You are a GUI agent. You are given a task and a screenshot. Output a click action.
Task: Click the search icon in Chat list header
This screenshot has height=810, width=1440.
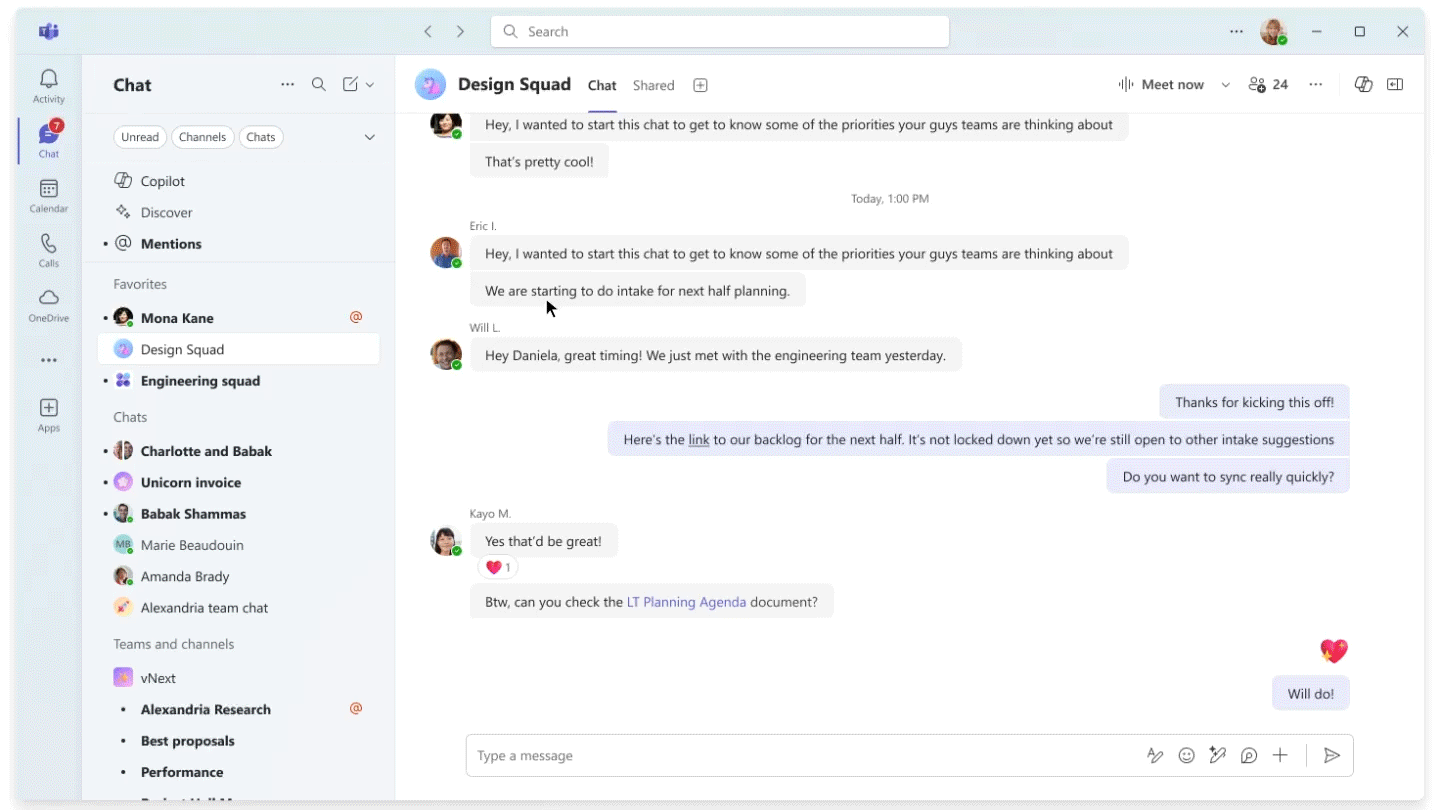point(319,85)
